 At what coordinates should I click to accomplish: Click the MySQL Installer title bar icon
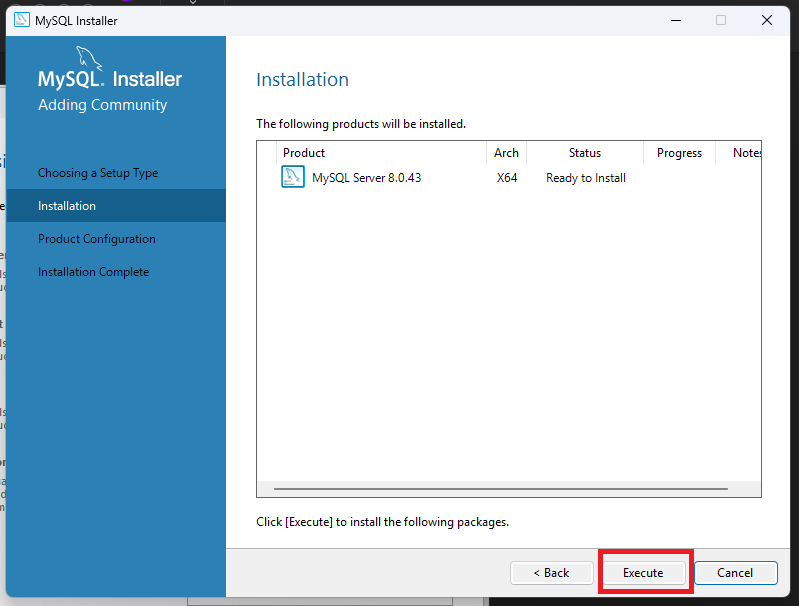22,20
